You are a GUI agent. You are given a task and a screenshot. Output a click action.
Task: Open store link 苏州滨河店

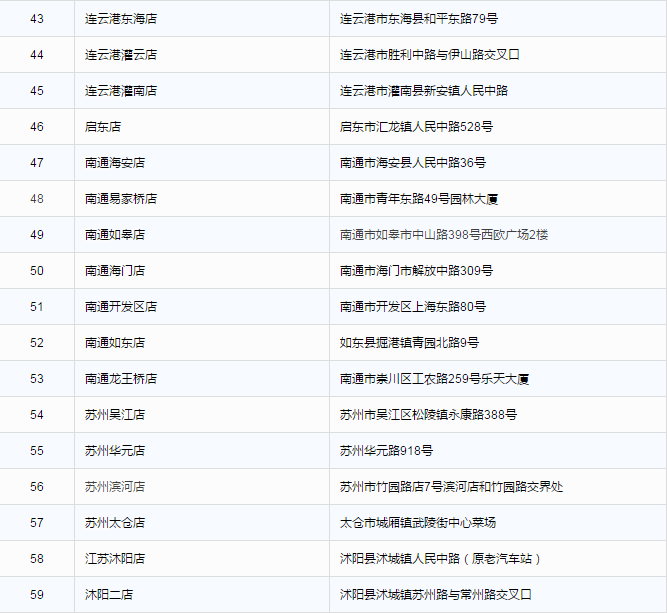(115, 487)
